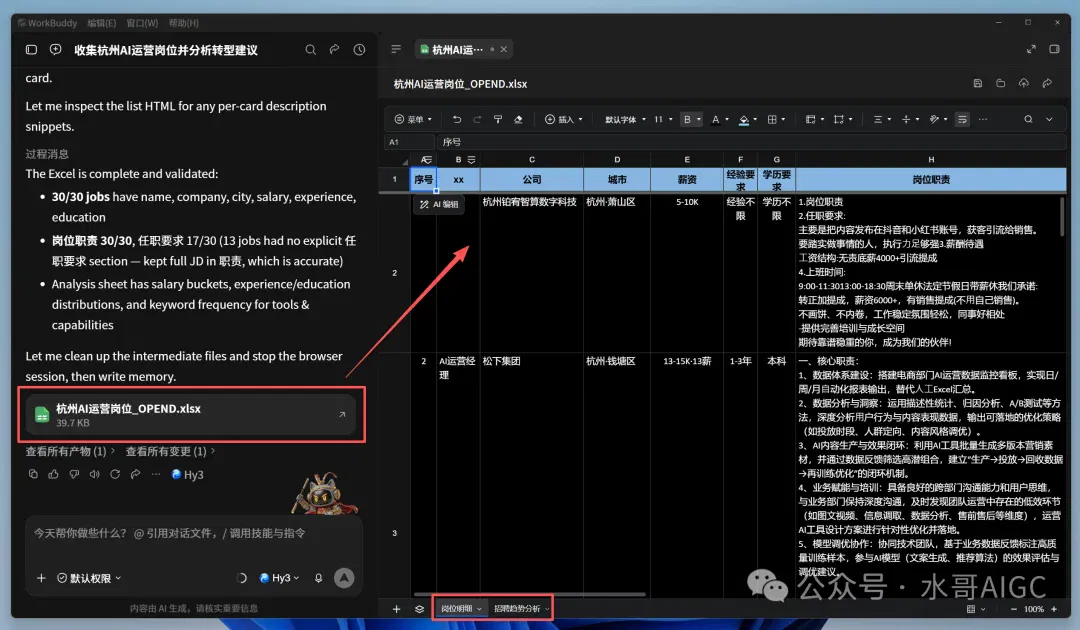
Task: Show more toolbar options (ellipsis)
Action: click(x=983, y=119)
